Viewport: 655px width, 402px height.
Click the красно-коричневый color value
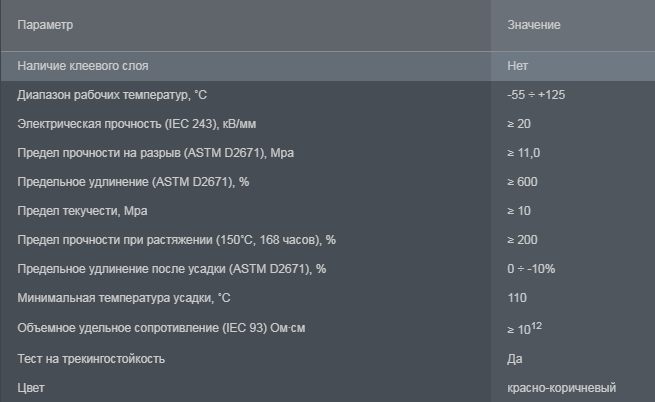pos(561,388)
